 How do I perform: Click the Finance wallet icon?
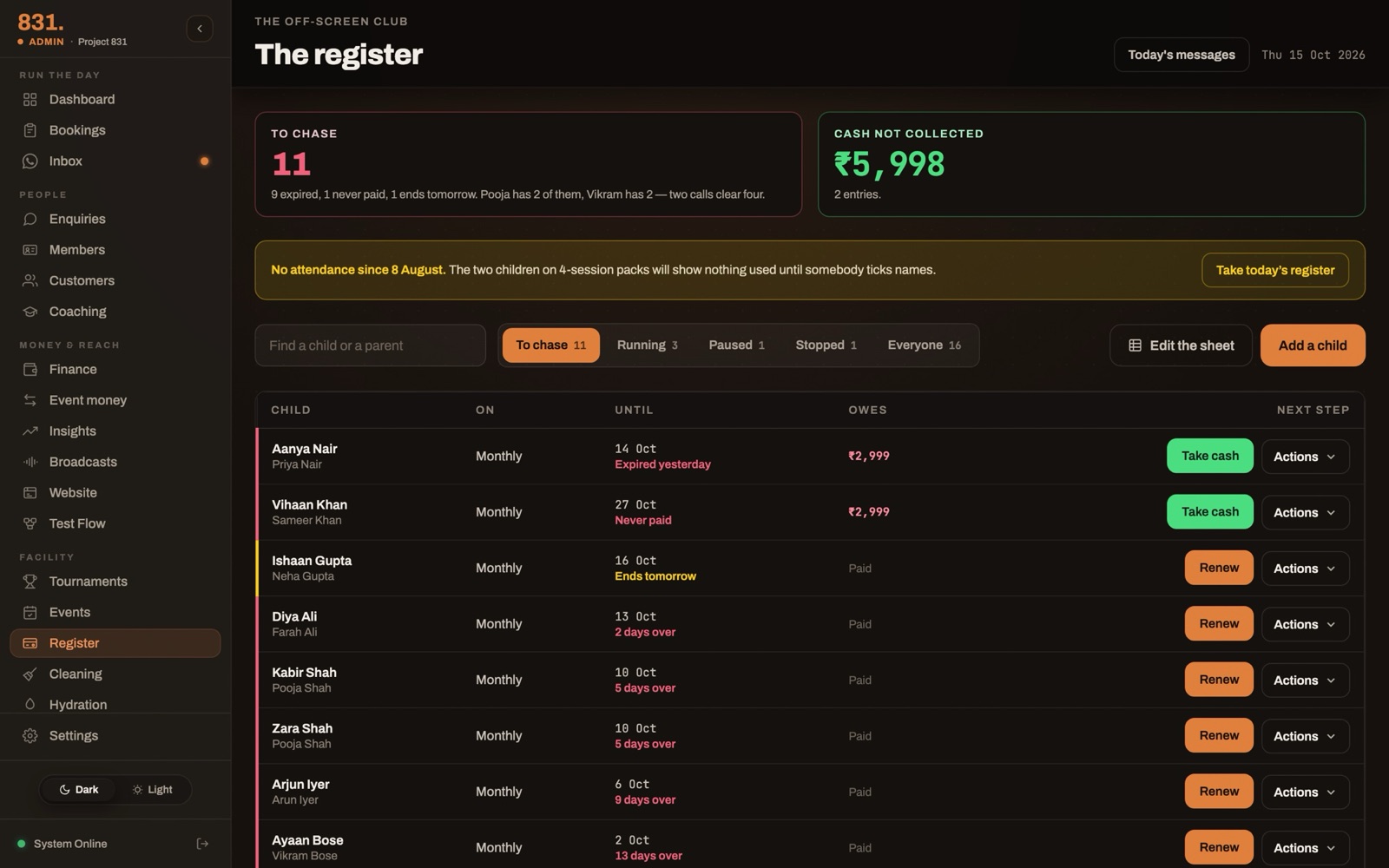point(30,370)
